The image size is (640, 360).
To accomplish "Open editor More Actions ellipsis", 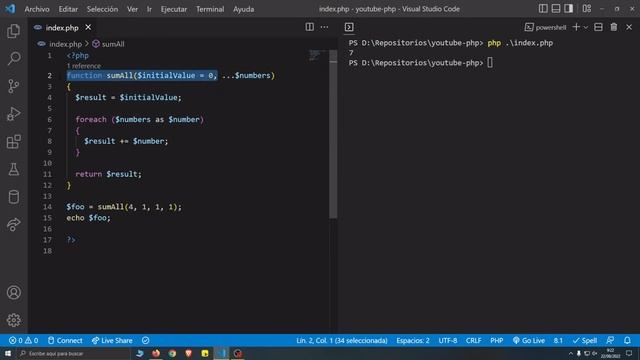I will click(324, 27).
